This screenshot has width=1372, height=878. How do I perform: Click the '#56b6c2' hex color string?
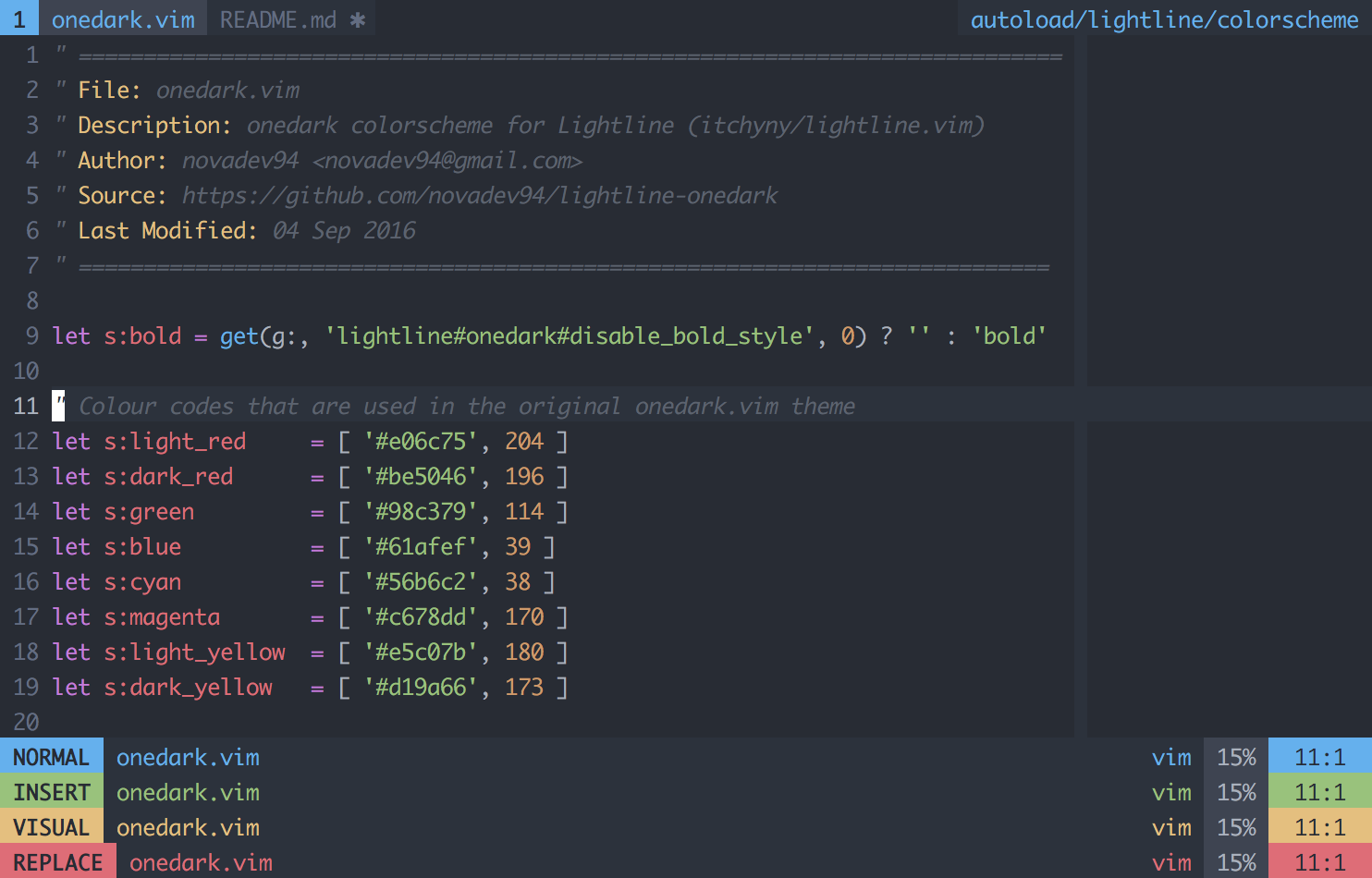click(x=422, y=581)
